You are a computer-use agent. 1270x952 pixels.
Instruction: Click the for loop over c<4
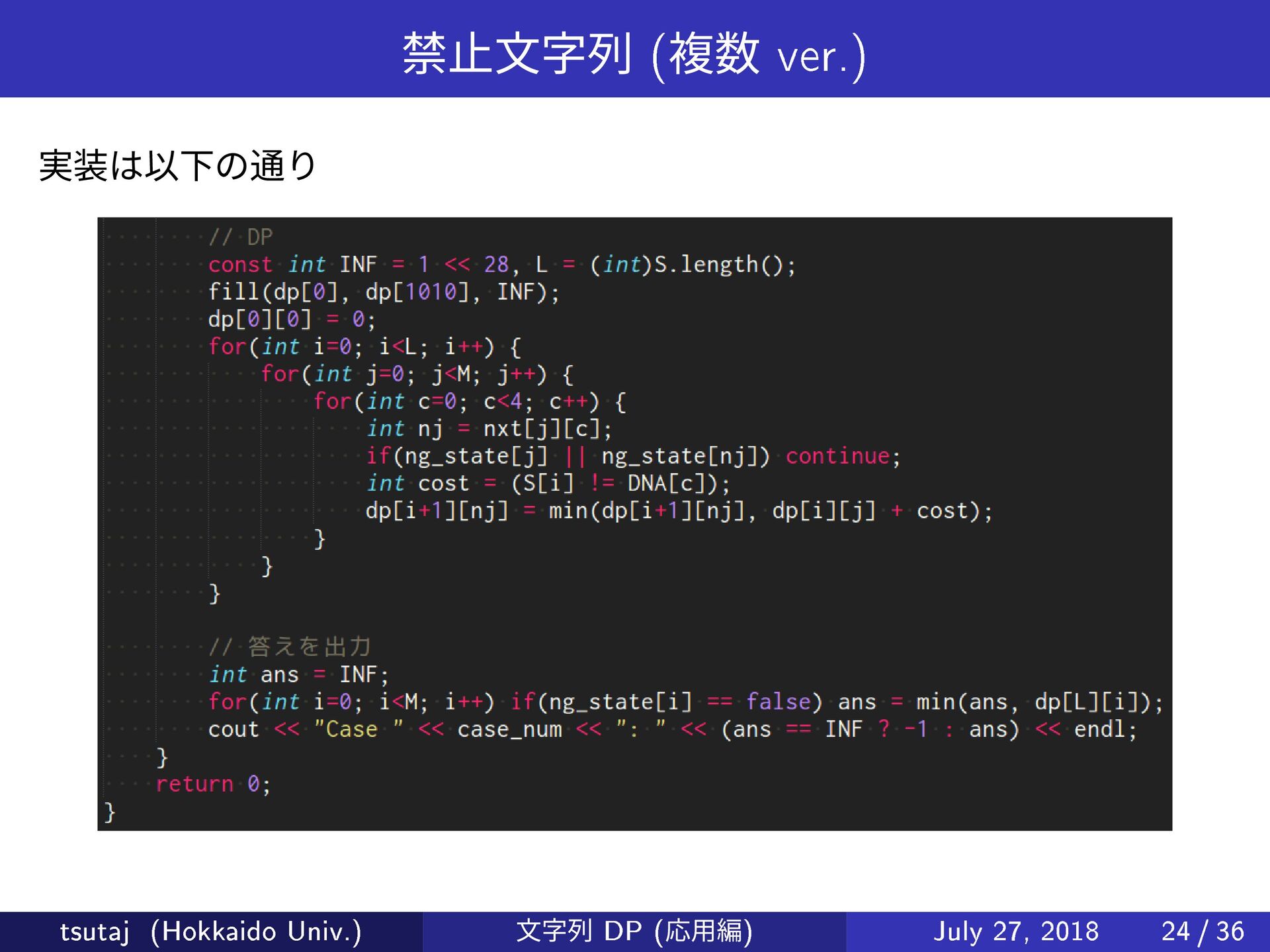[470, 401]
